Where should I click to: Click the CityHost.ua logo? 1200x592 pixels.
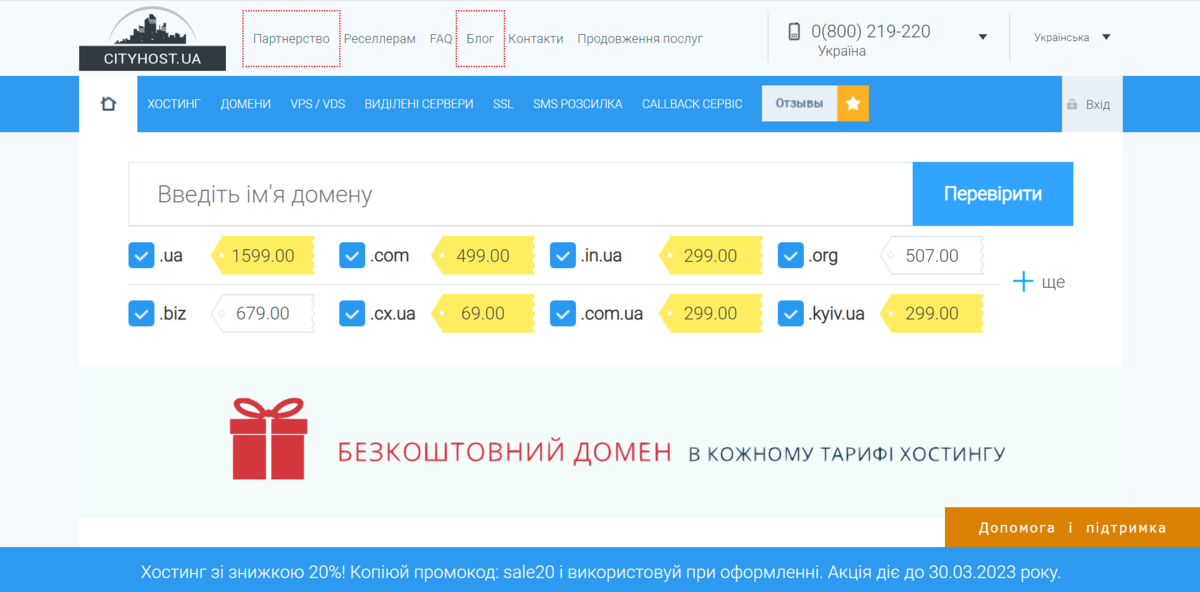click(152, 40)
